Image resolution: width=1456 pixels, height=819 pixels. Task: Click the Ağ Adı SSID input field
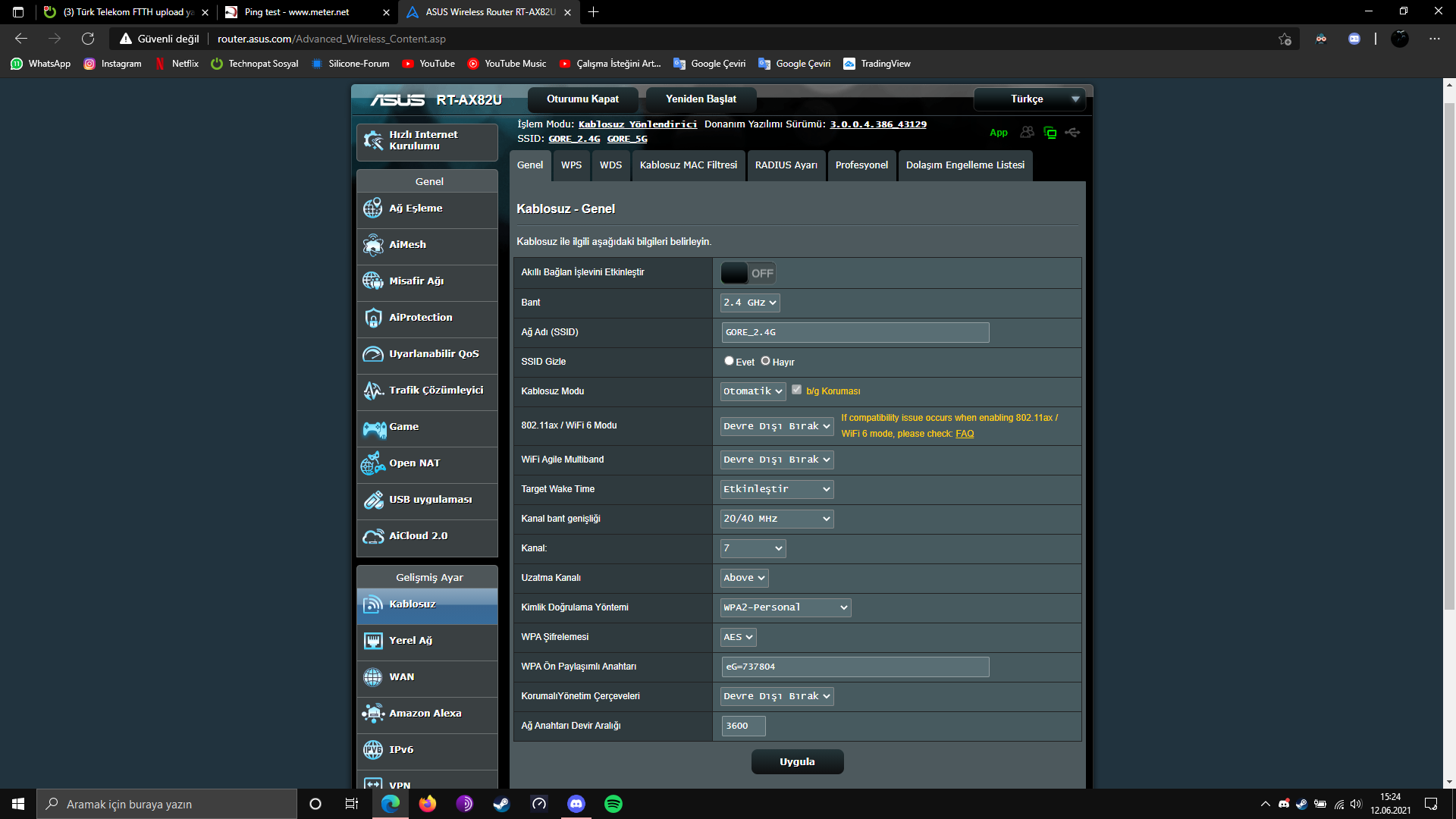(855, 332)
